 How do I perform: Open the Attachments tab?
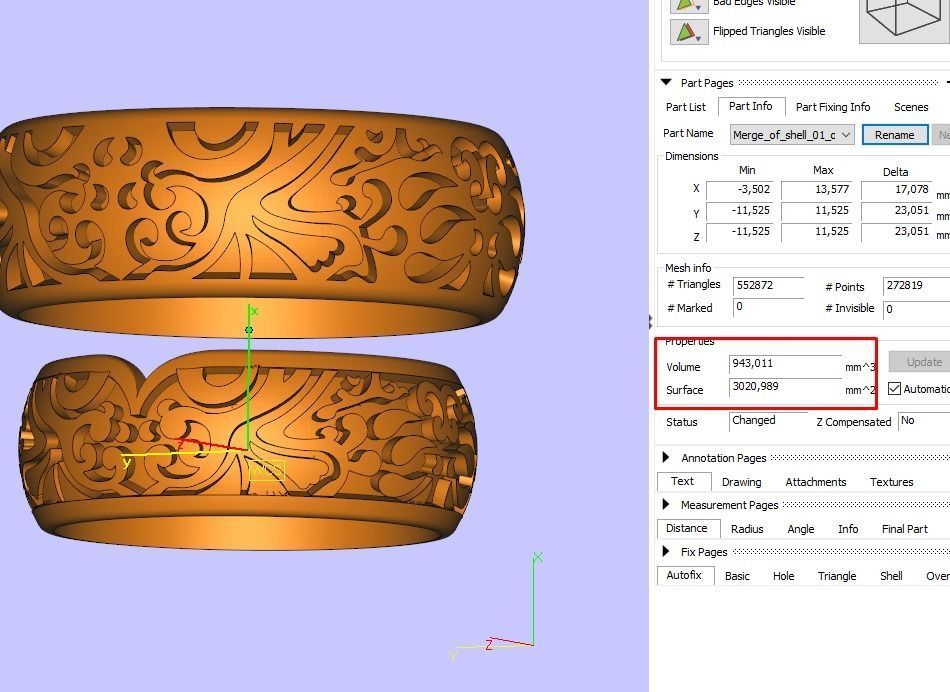pos(815,482)
